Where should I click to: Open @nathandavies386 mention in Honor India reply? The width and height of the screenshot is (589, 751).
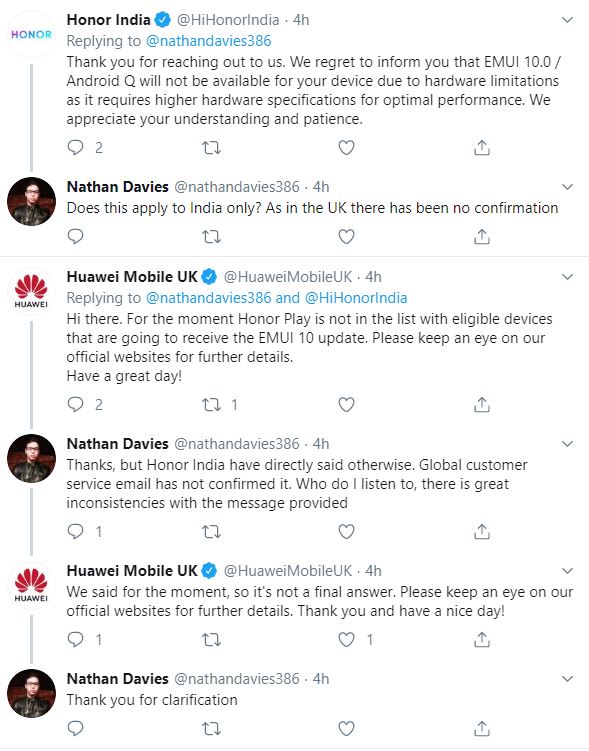[x=208, y=41]
